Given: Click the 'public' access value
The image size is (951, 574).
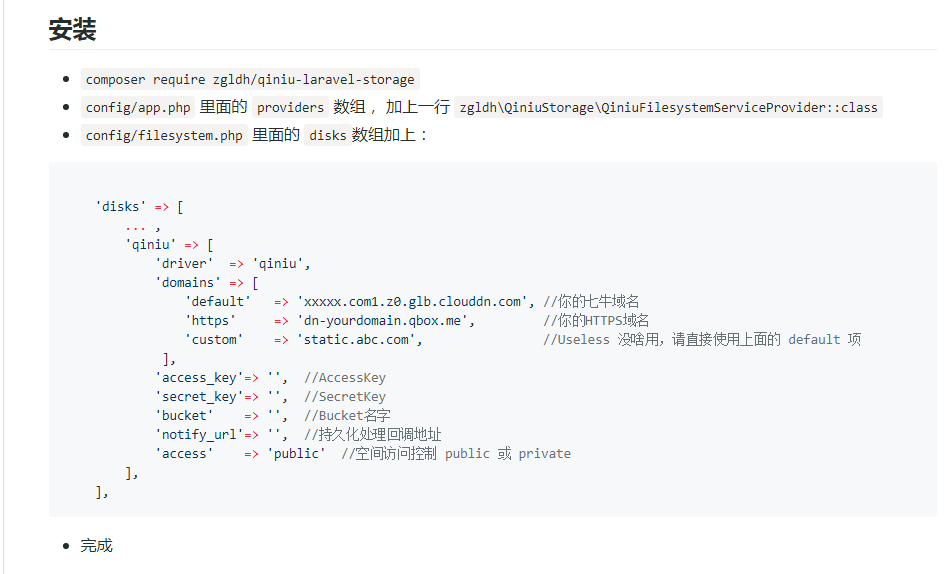Looking at the screenshot, I should (296, 453).
